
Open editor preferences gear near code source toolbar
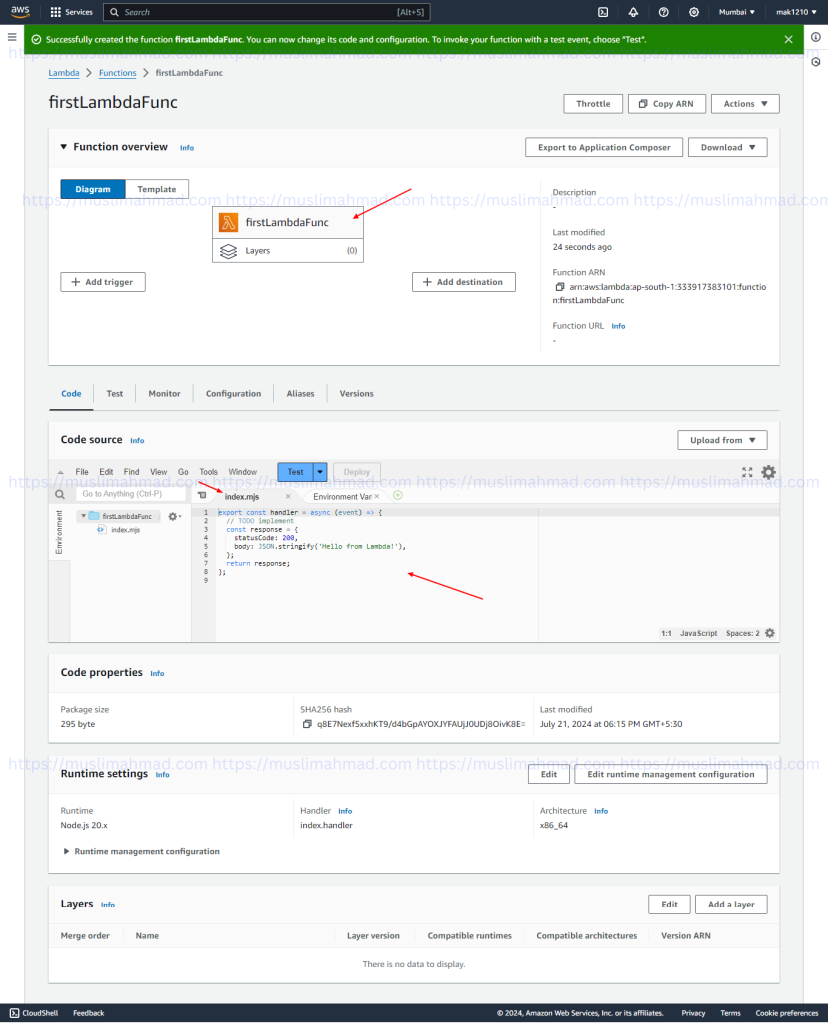(x=767, y=472)
